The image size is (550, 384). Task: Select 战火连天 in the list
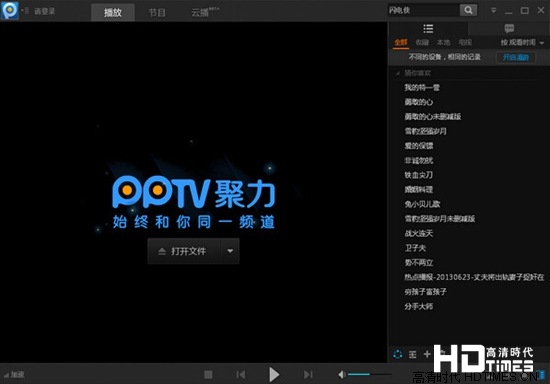click(x=418, y=234)
